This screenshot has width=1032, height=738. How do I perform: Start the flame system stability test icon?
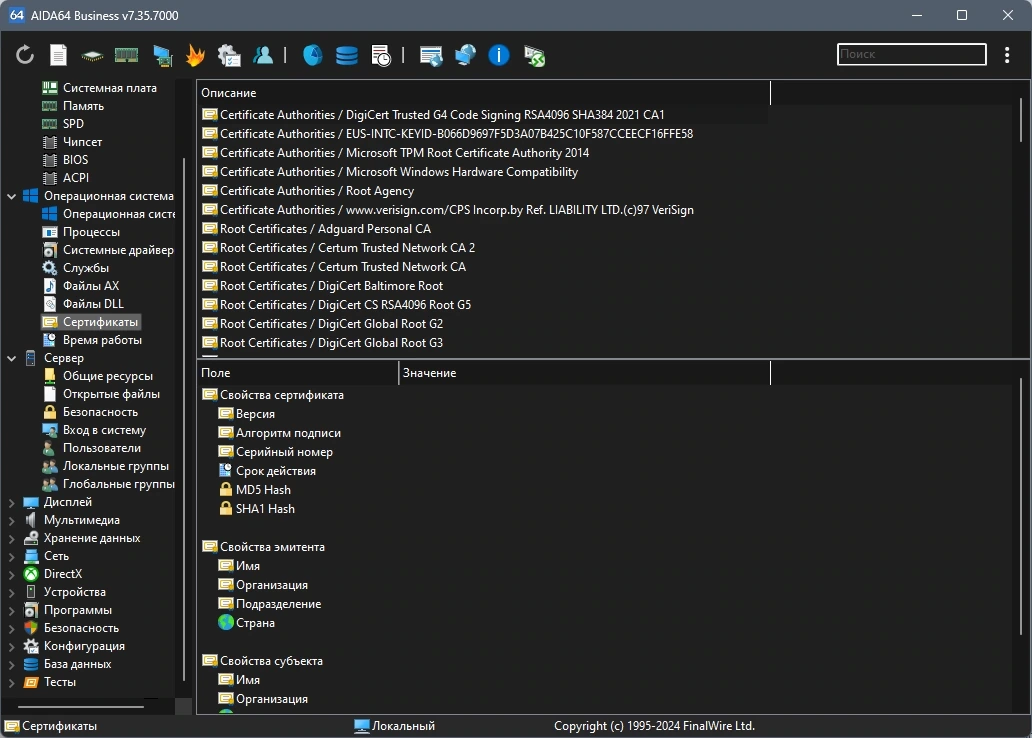(x=195, y=55)
